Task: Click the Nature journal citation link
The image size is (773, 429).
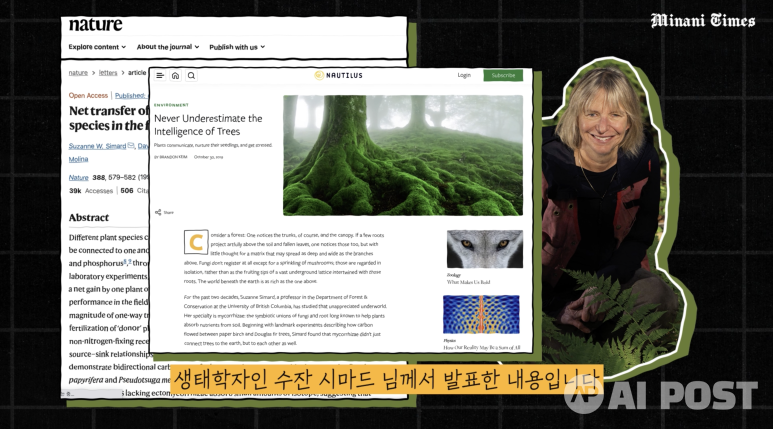Action: (78, 178)
